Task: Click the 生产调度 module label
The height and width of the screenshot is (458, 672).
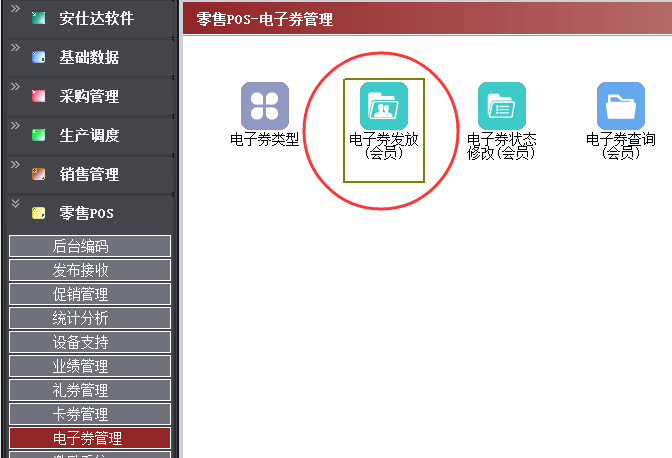Action: coord(89,135)
